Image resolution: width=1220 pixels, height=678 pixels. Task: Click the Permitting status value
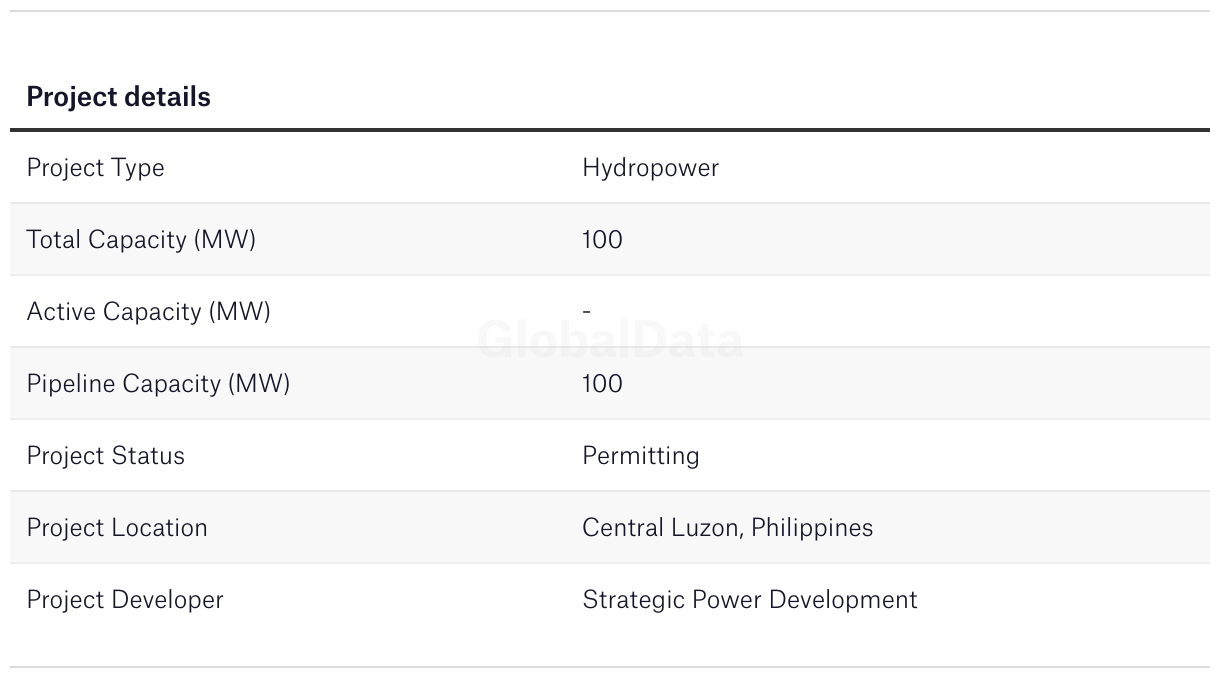click(640, 456)
